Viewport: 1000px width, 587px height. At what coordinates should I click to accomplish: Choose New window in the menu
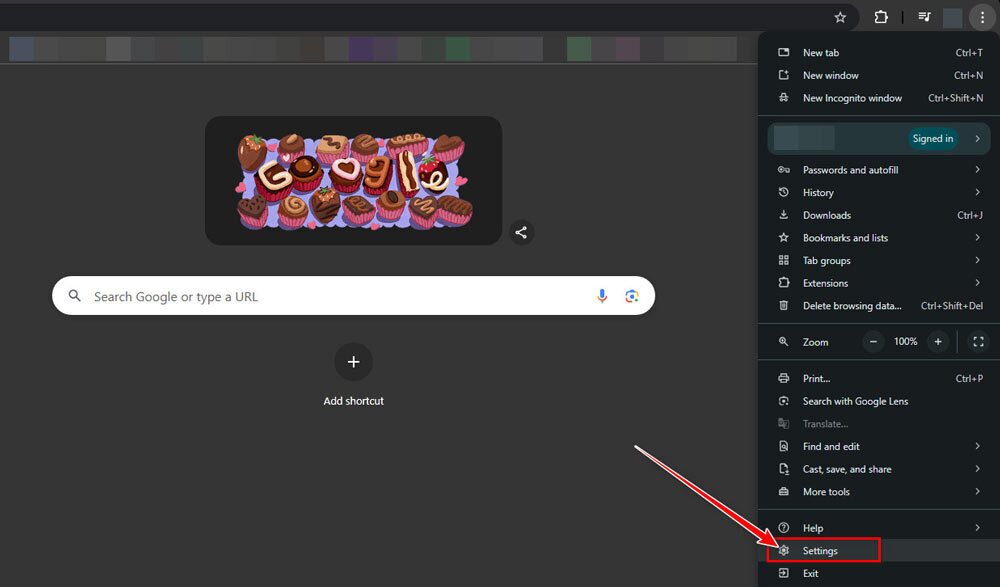pos(879,75)
